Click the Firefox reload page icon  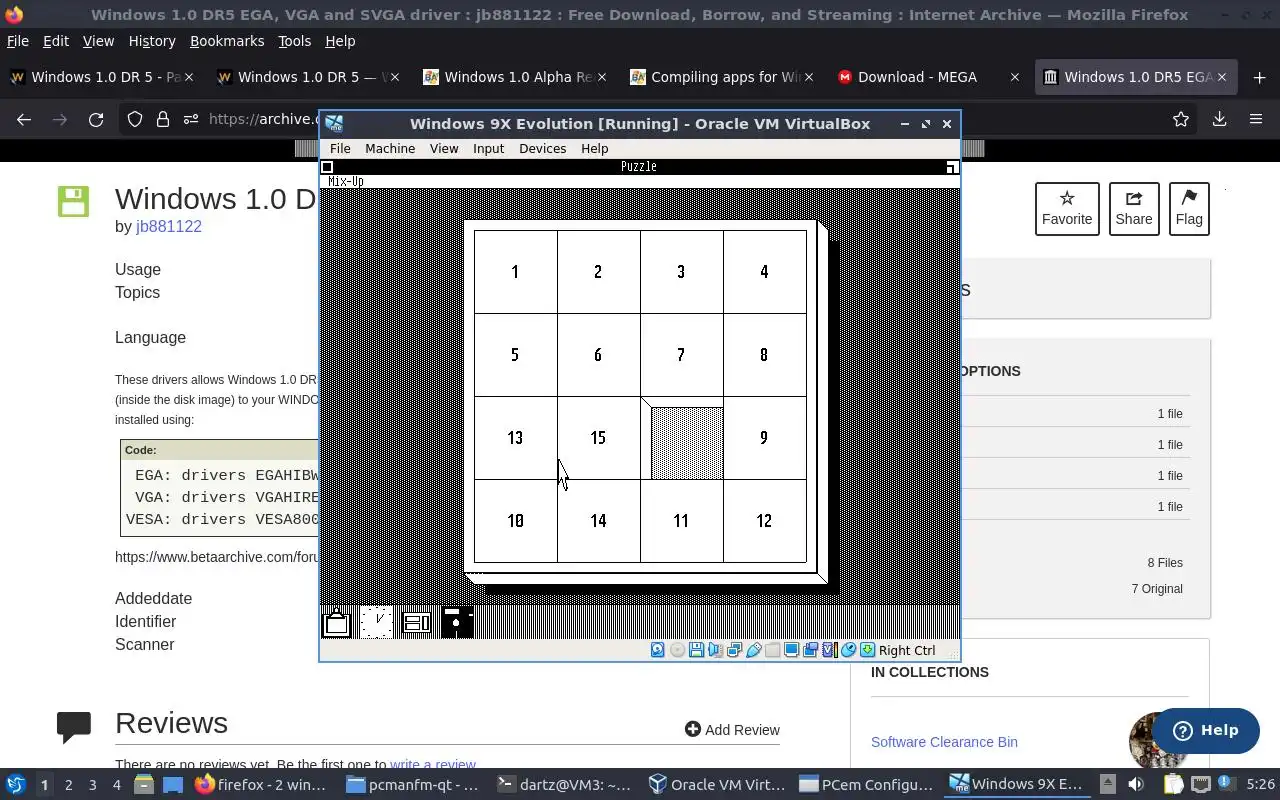pos(96,119)
